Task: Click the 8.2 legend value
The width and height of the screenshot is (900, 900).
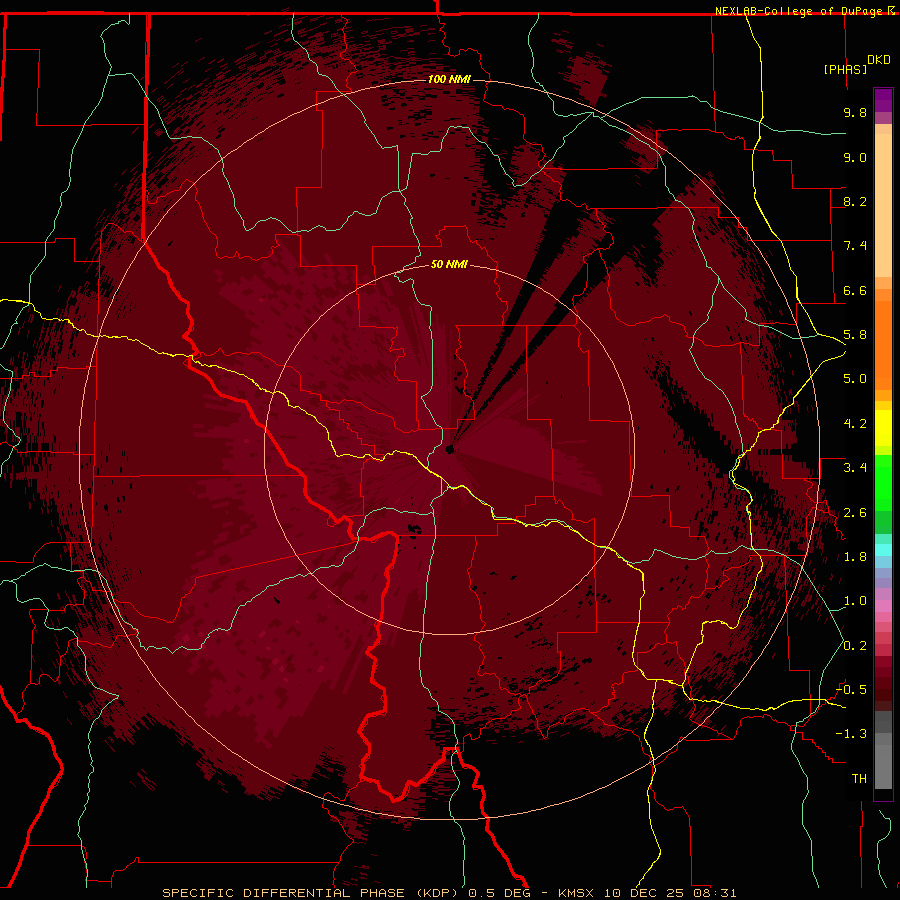Action: coord(855,201)
